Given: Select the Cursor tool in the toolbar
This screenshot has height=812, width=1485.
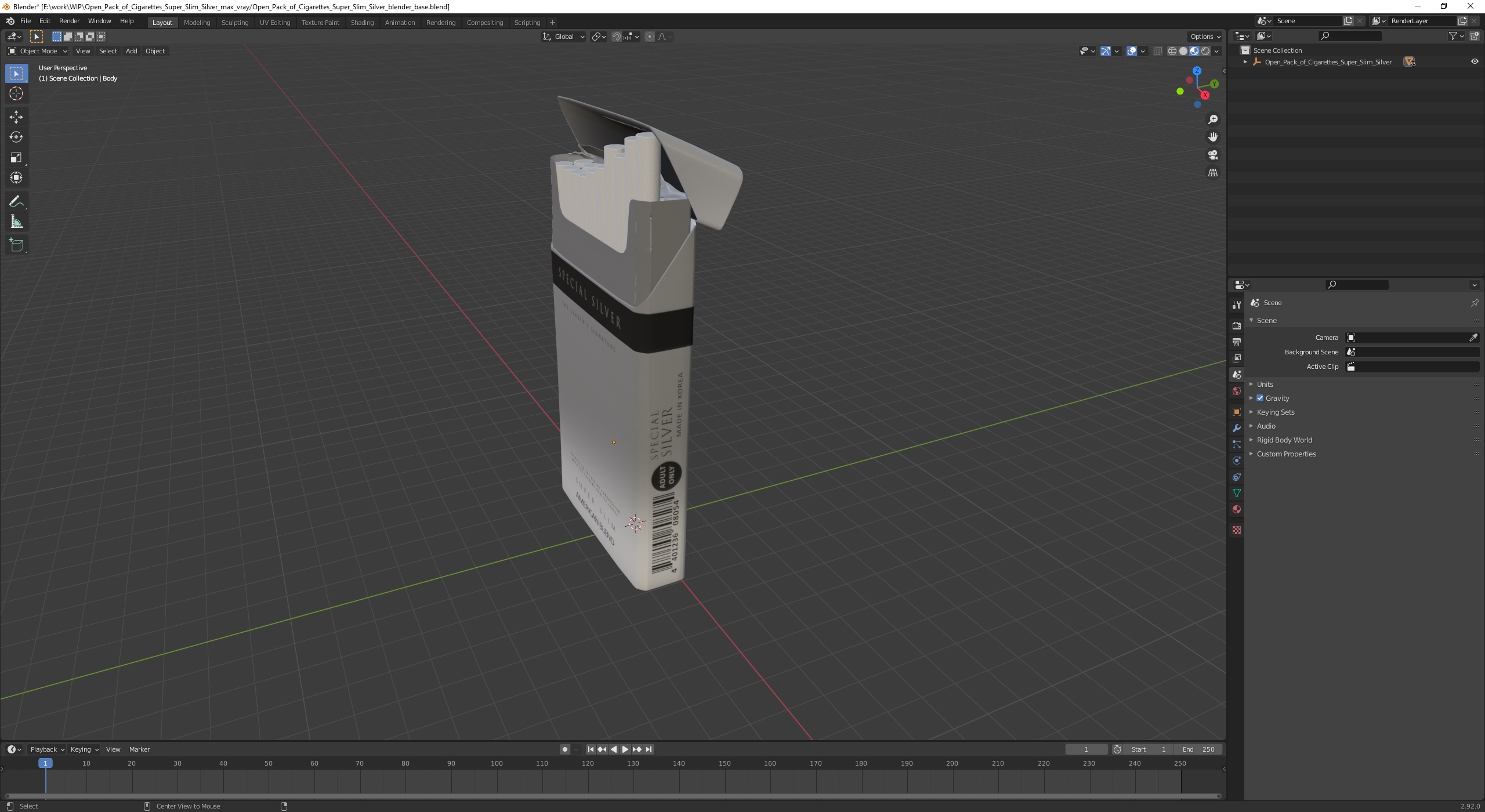Looking at the screenshot, I should 16,94.
